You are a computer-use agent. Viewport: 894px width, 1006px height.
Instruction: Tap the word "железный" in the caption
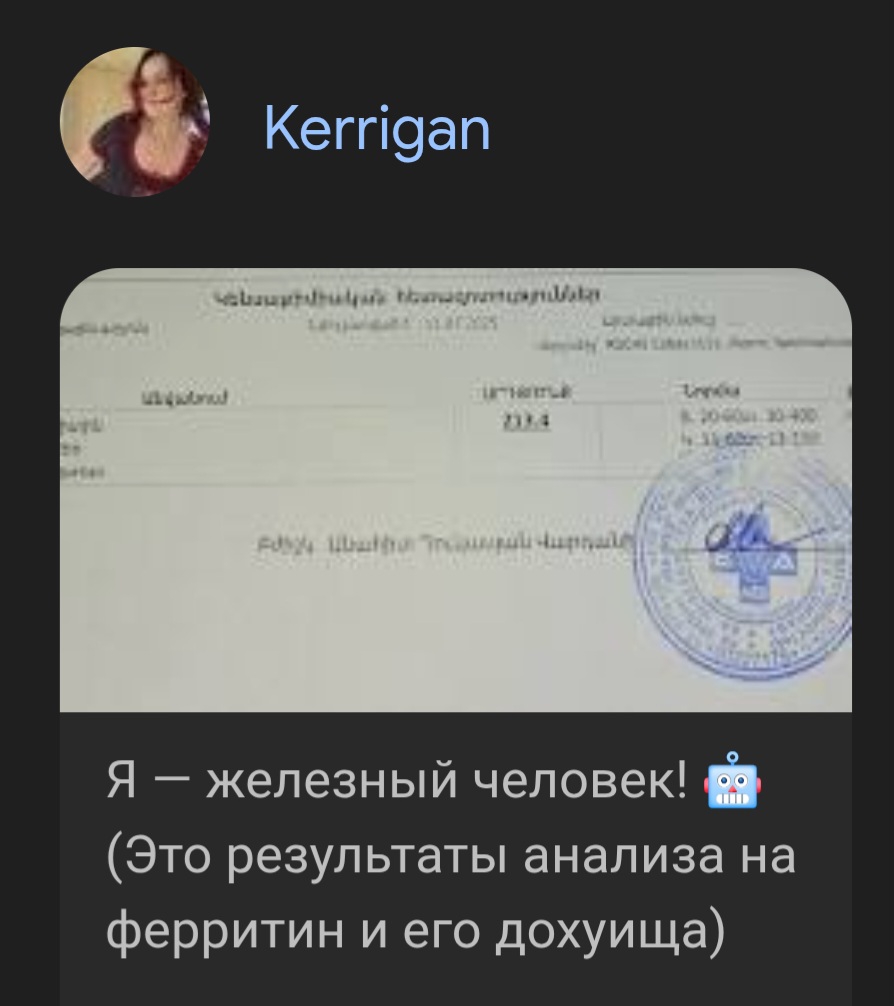click(331, 782)
